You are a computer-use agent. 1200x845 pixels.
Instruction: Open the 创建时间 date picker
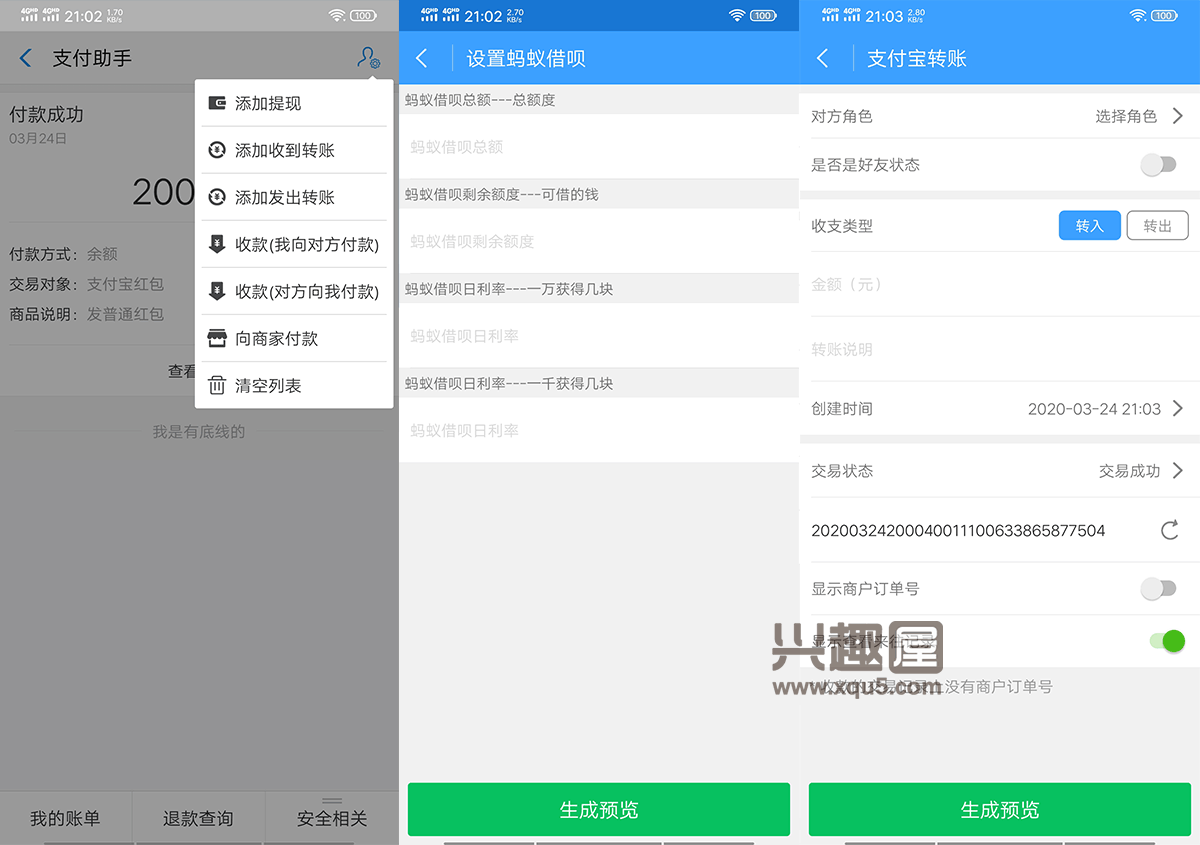point(1000,409)
